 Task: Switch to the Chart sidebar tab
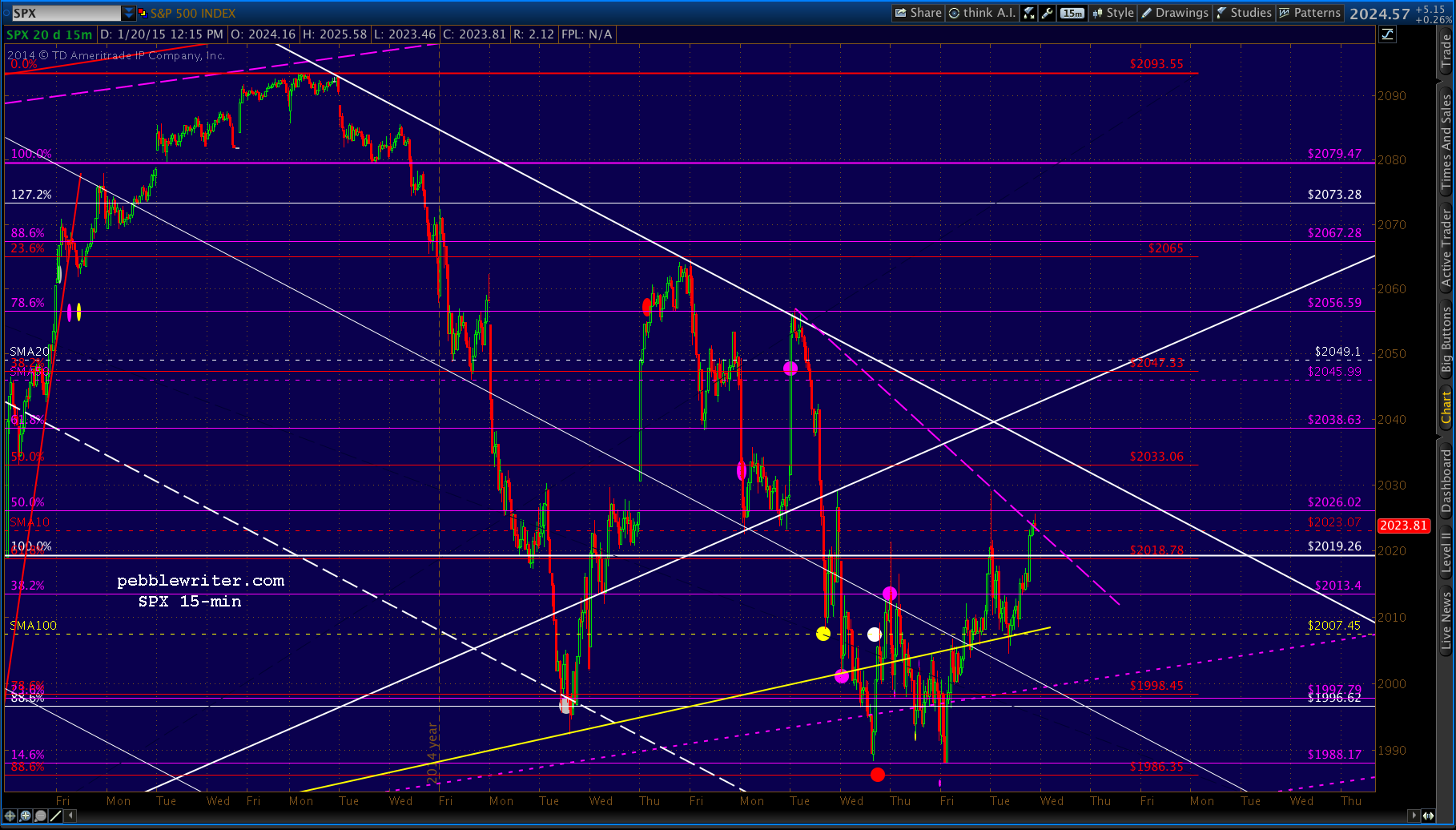1446,407
